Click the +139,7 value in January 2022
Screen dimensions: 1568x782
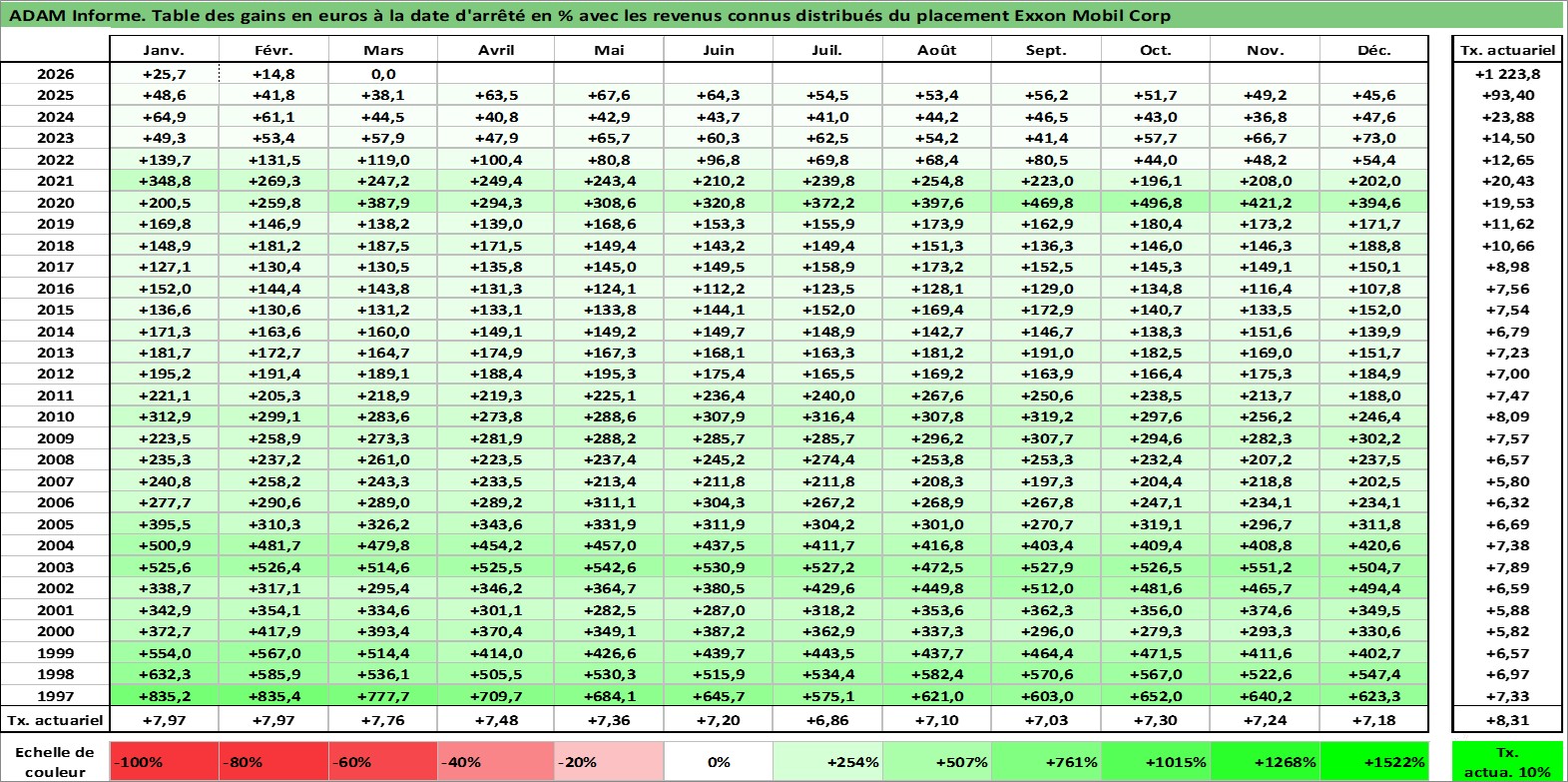(x=164, y=160)
